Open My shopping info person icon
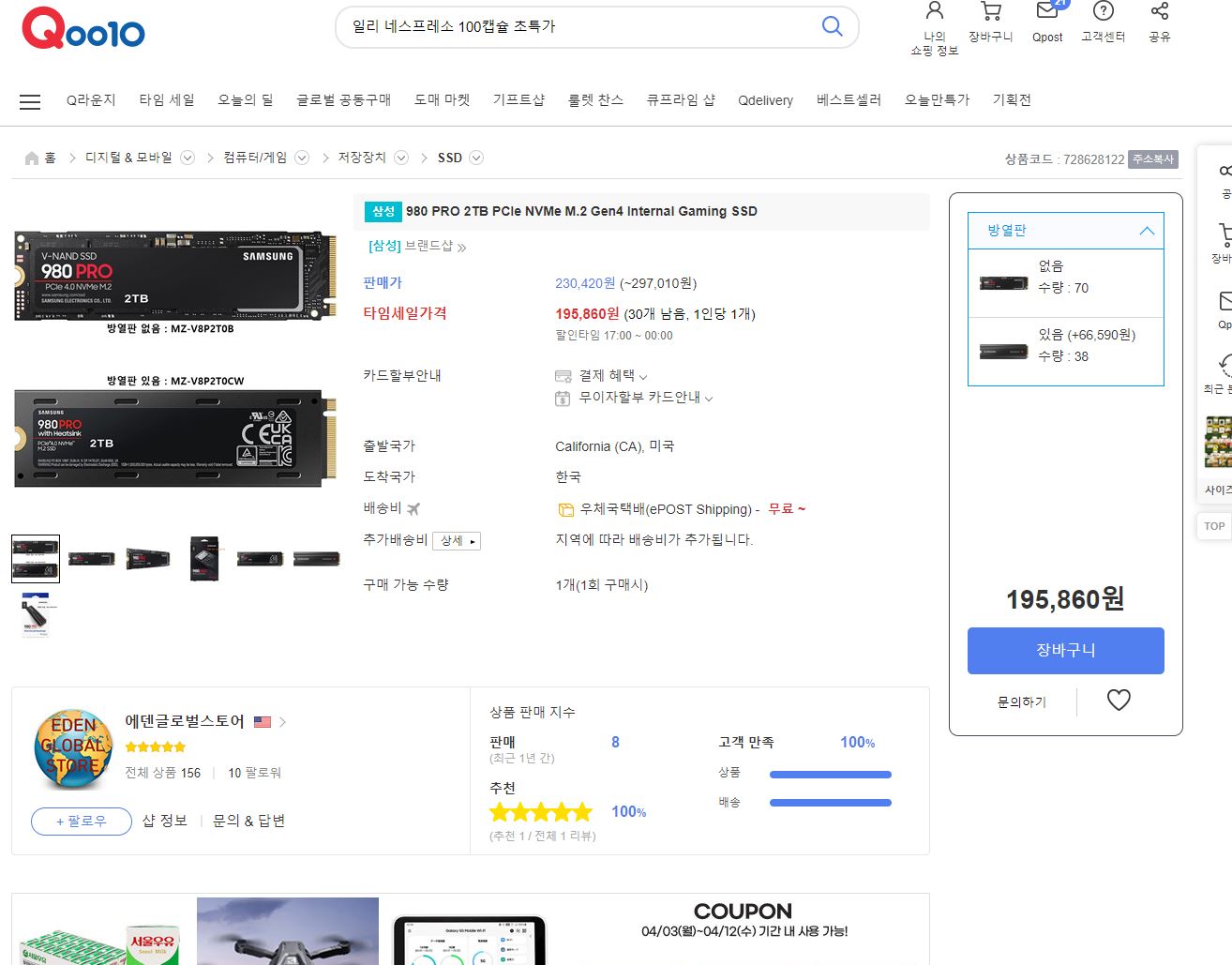 click(935, 10)
